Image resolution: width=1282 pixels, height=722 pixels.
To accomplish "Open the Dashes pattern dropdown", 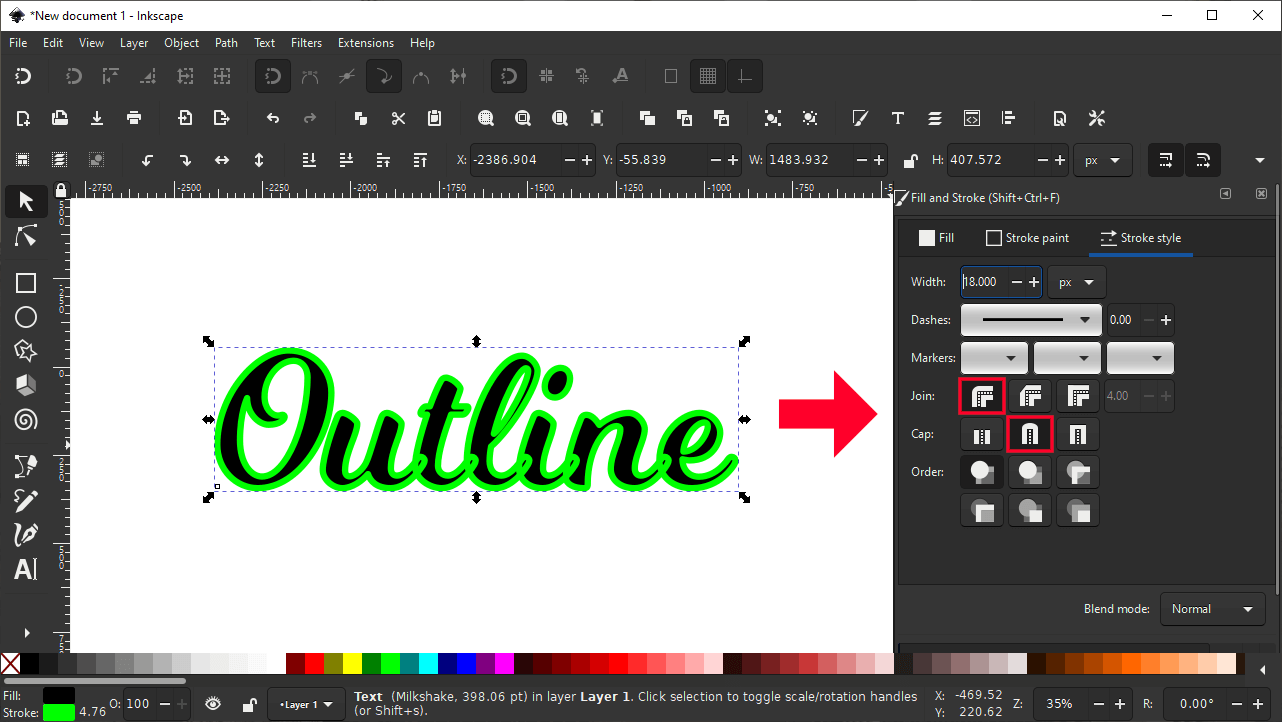I will coord(1031,320).
